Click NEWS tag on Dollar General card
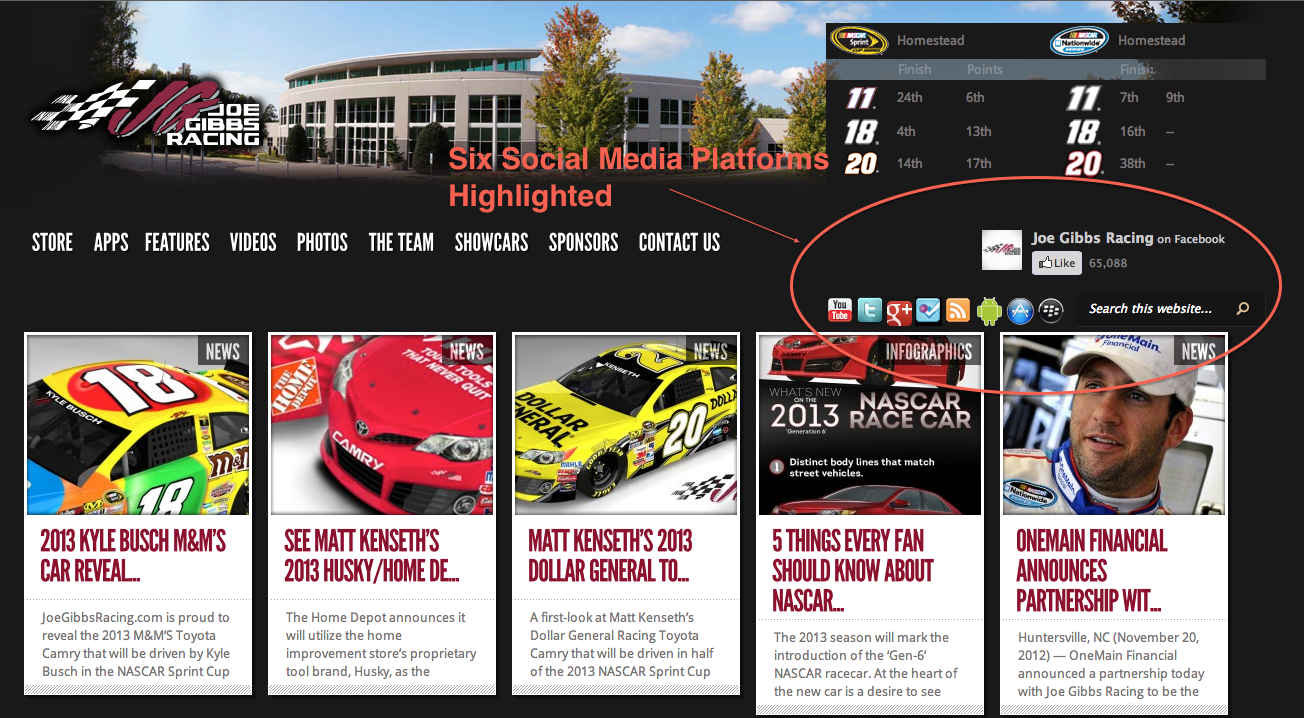This screenshot has width=1304, height=718. click(711, 351)
